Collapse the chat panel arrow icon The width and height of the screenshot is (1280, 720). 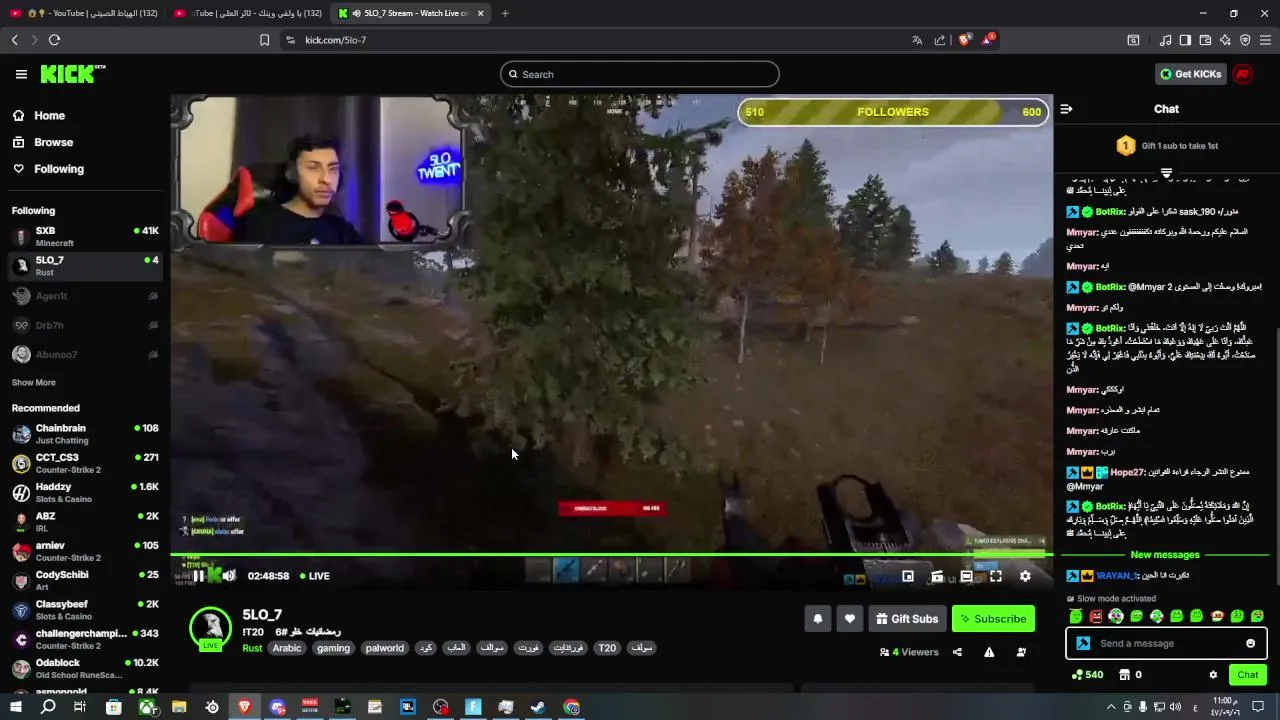click(1066, 109)
